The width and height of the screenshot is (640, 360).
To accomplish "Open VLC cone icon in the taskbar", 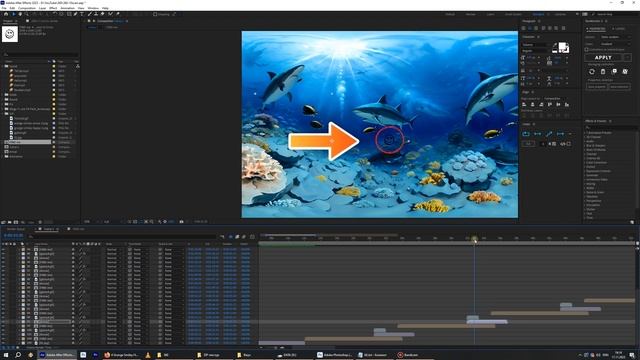I will tap(148, 355).
